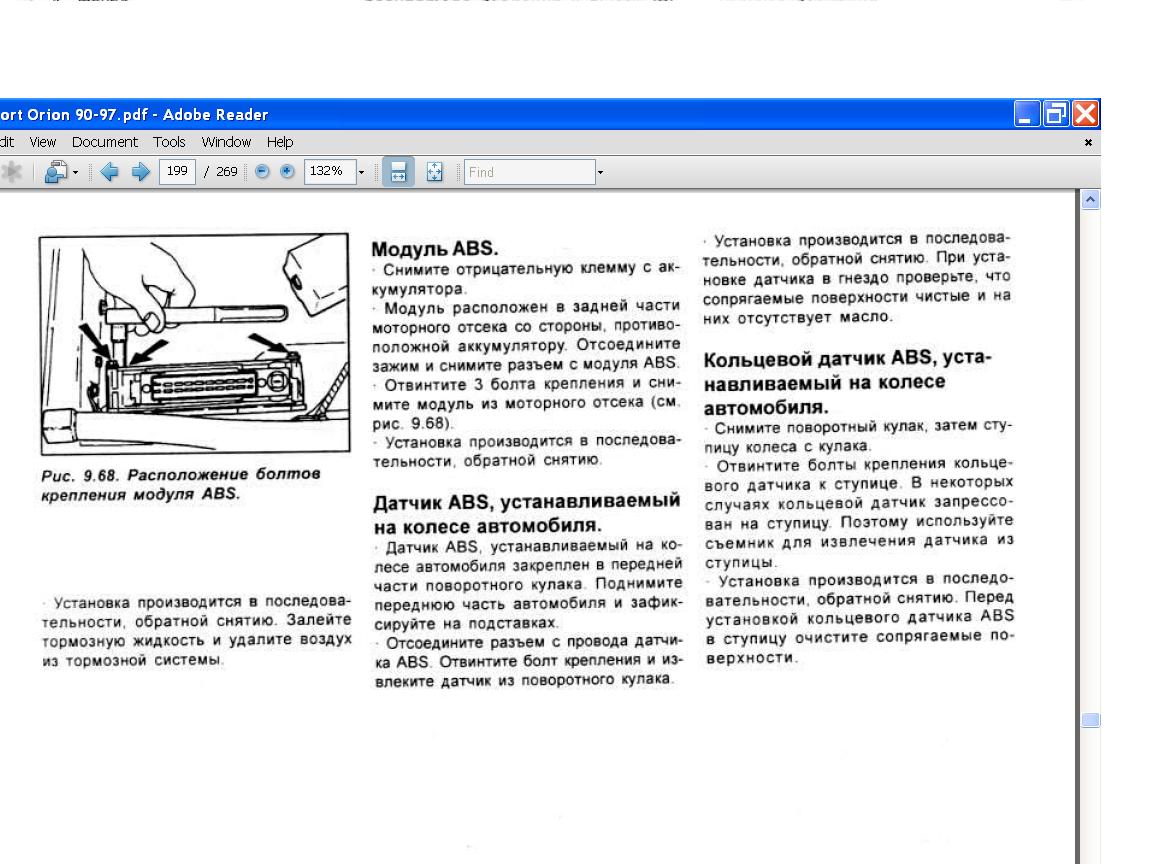
Task: Open the collaborate icon's dropdown arrow
Action: point(75,172)
